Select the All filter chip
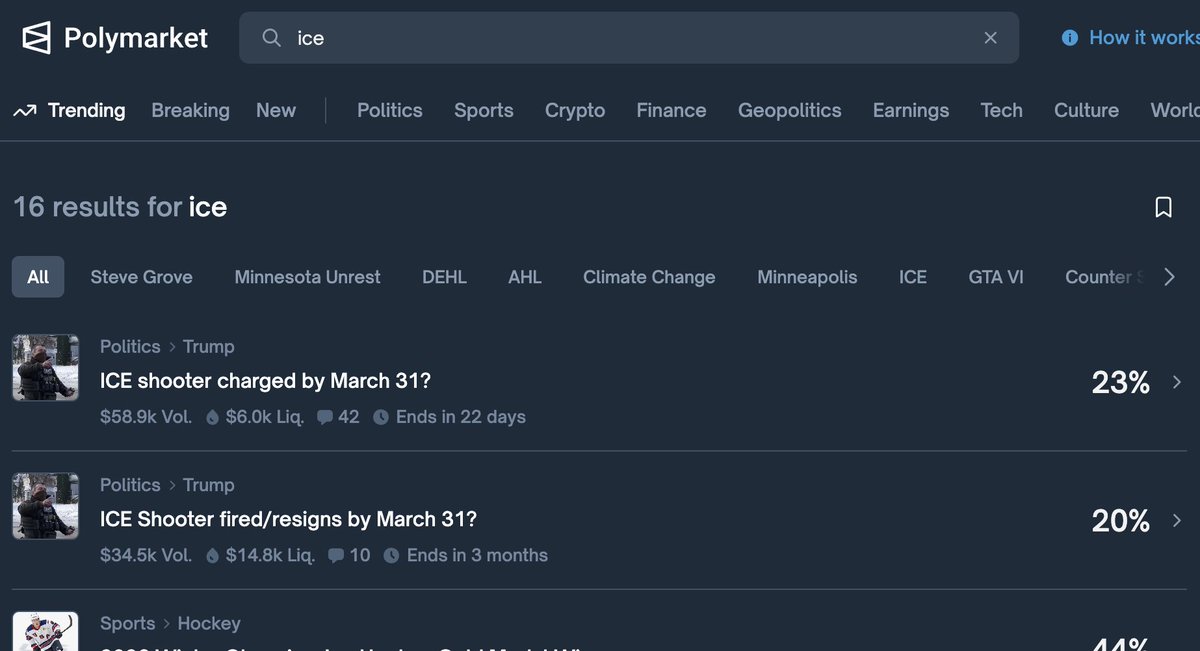This screenshot has height=651, width=1200. coord(38,277)
